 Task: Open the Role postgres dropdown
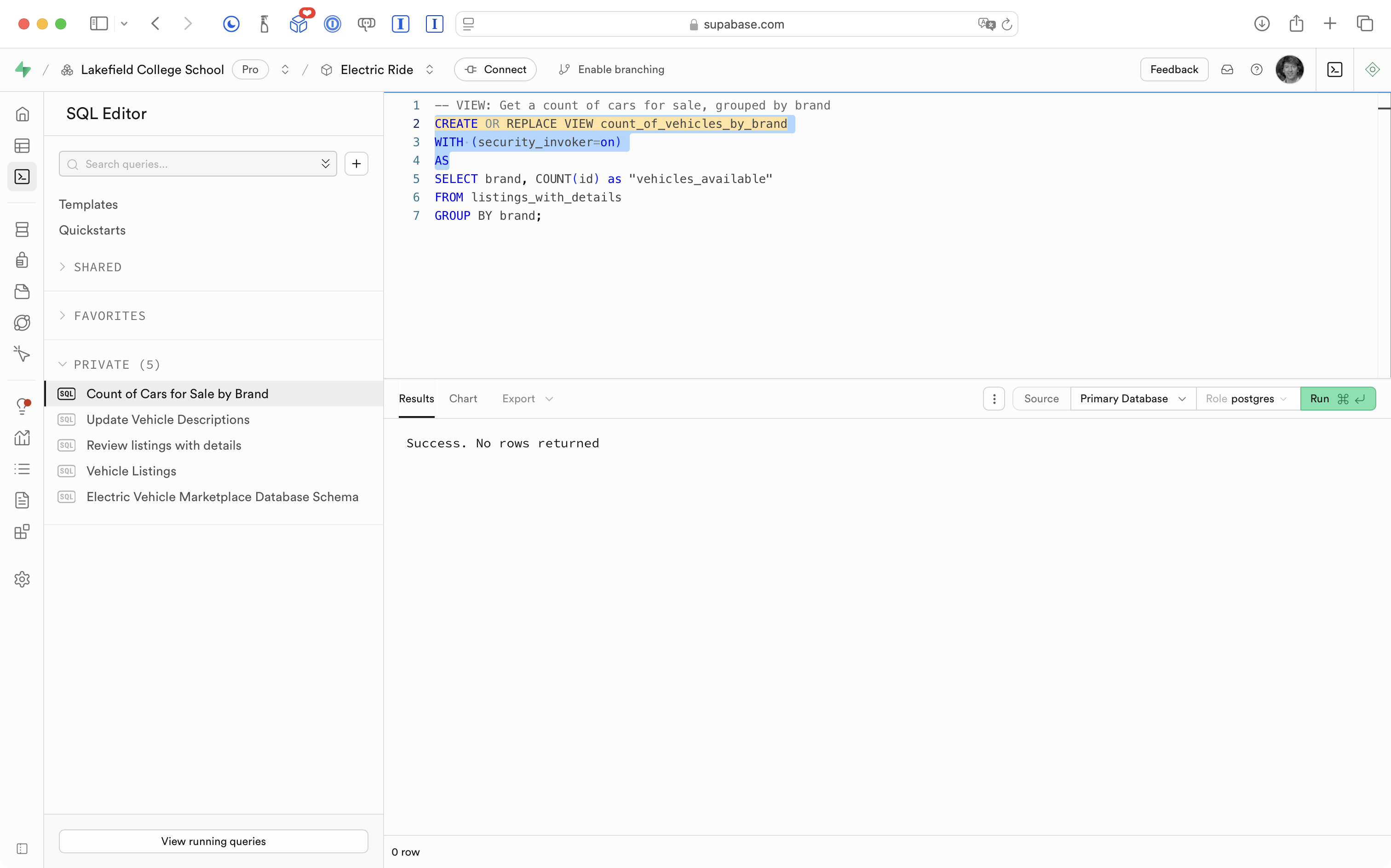coord(1246,399)
